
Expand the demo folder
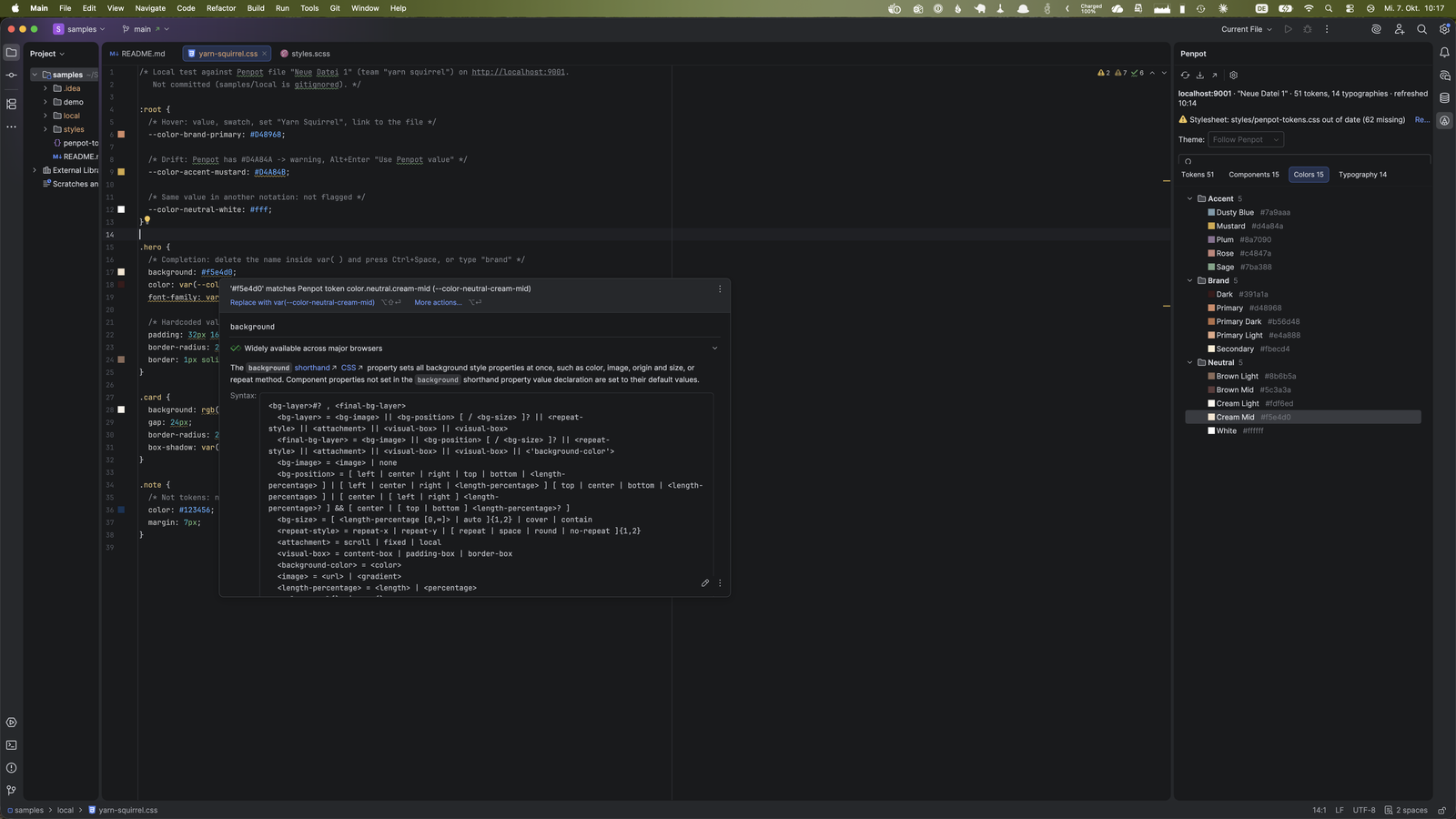coord(45,102)
